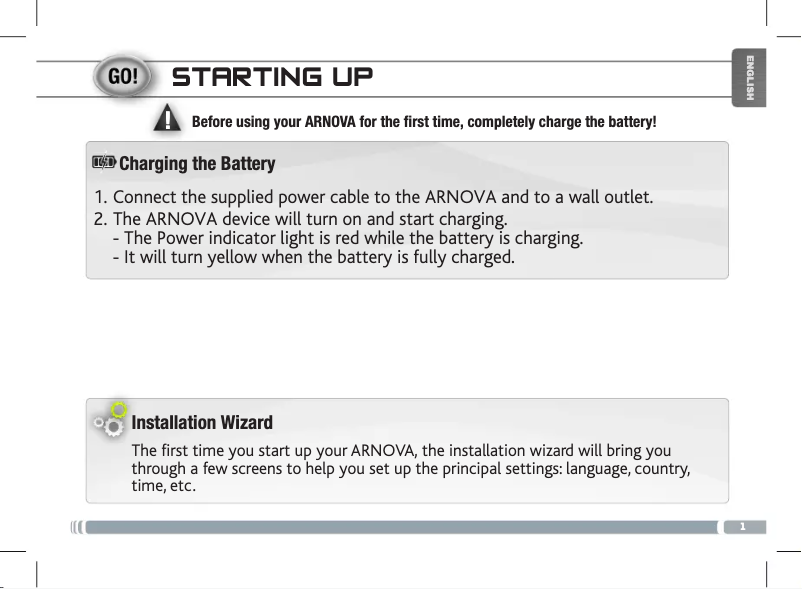Click the line about turning yellow when charged
Screen dimensions: 802x589
tap(315, 259)
